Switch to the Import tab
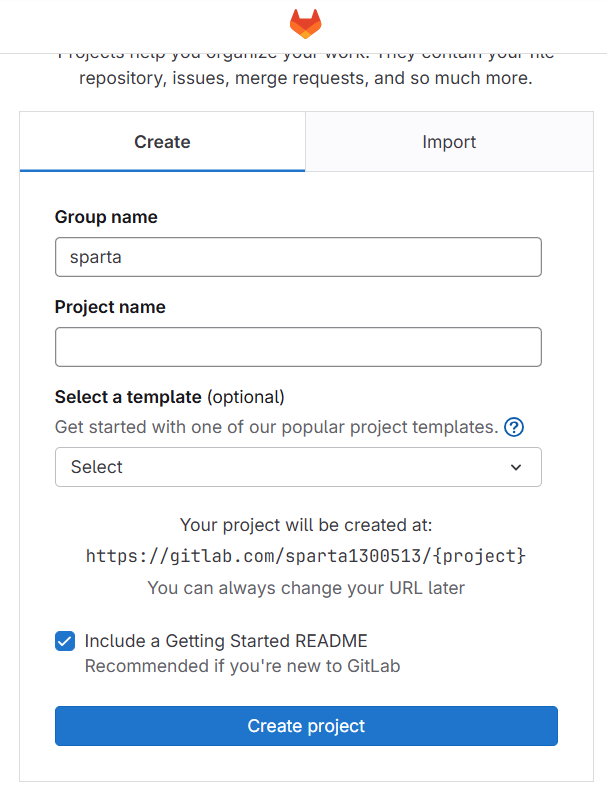Viewport: 607px width, 805px height. pyautogui.click(x=449, y=142)
